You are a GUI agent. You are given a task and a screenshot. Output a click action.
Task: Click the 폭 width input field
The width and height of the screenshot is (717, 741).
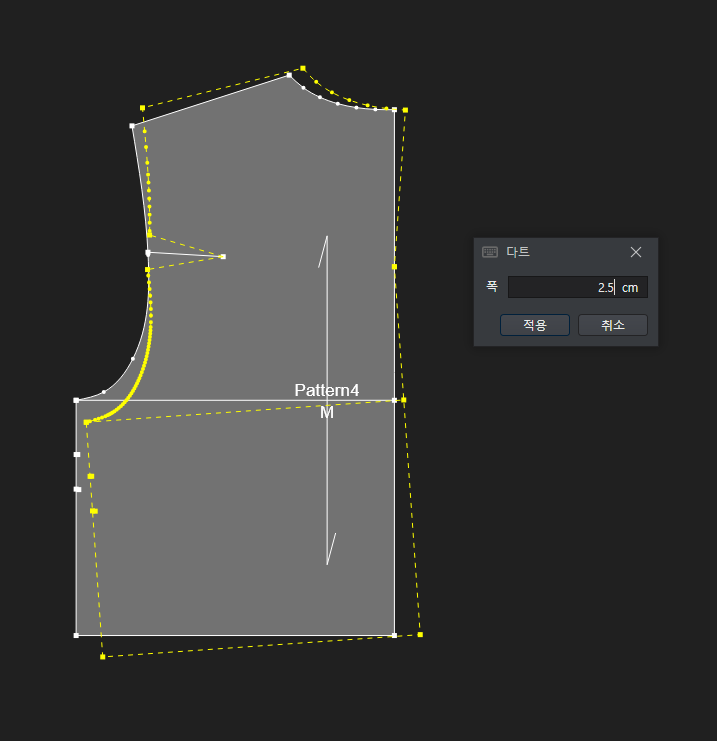click(578, 287)
